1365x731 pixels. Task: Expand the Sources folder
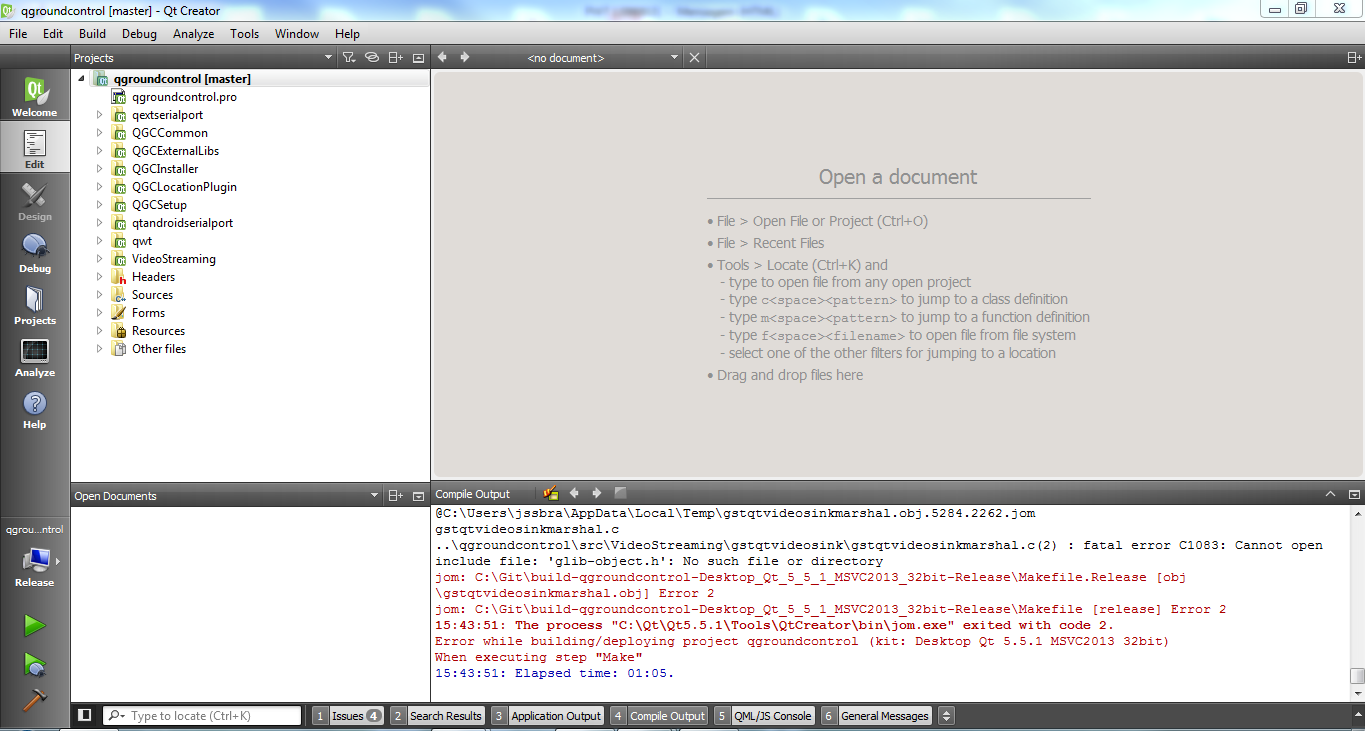(99, 295)
